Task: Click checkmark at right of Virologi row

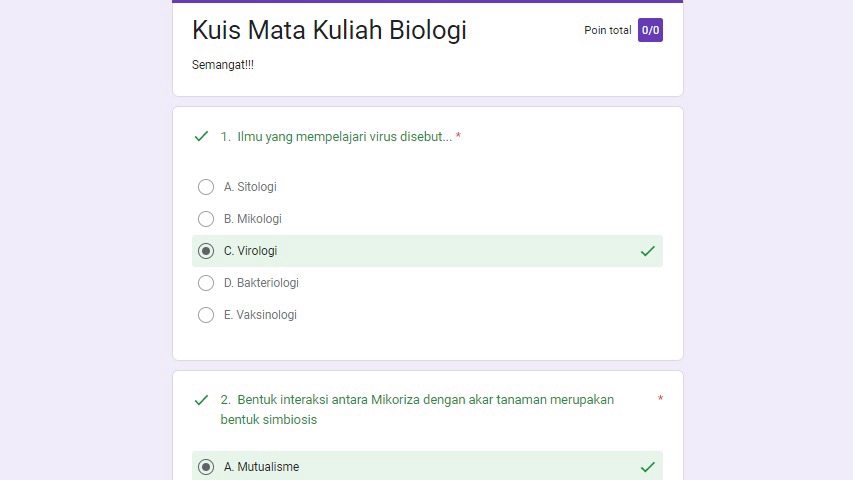Action: tap(647, 251)
